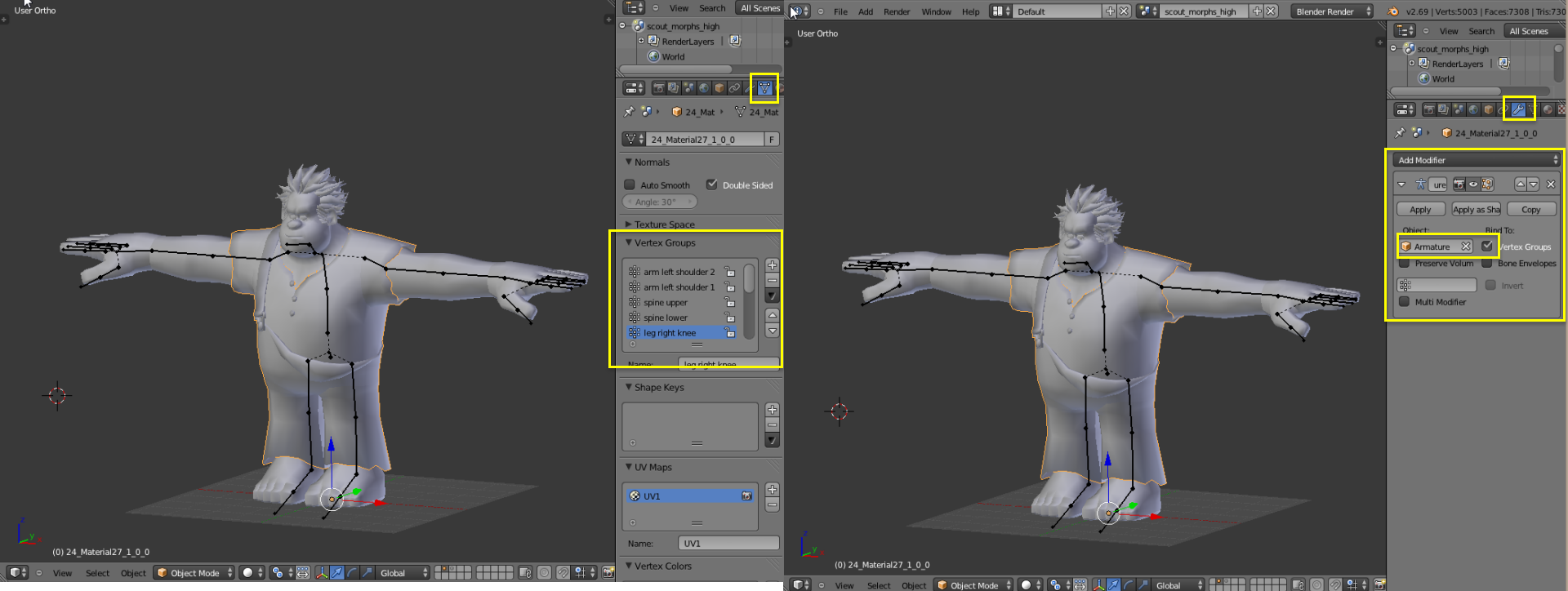1568x591 pixels.
Task: Open the Constraints chain tab, left window
Action: coord(734,88)
